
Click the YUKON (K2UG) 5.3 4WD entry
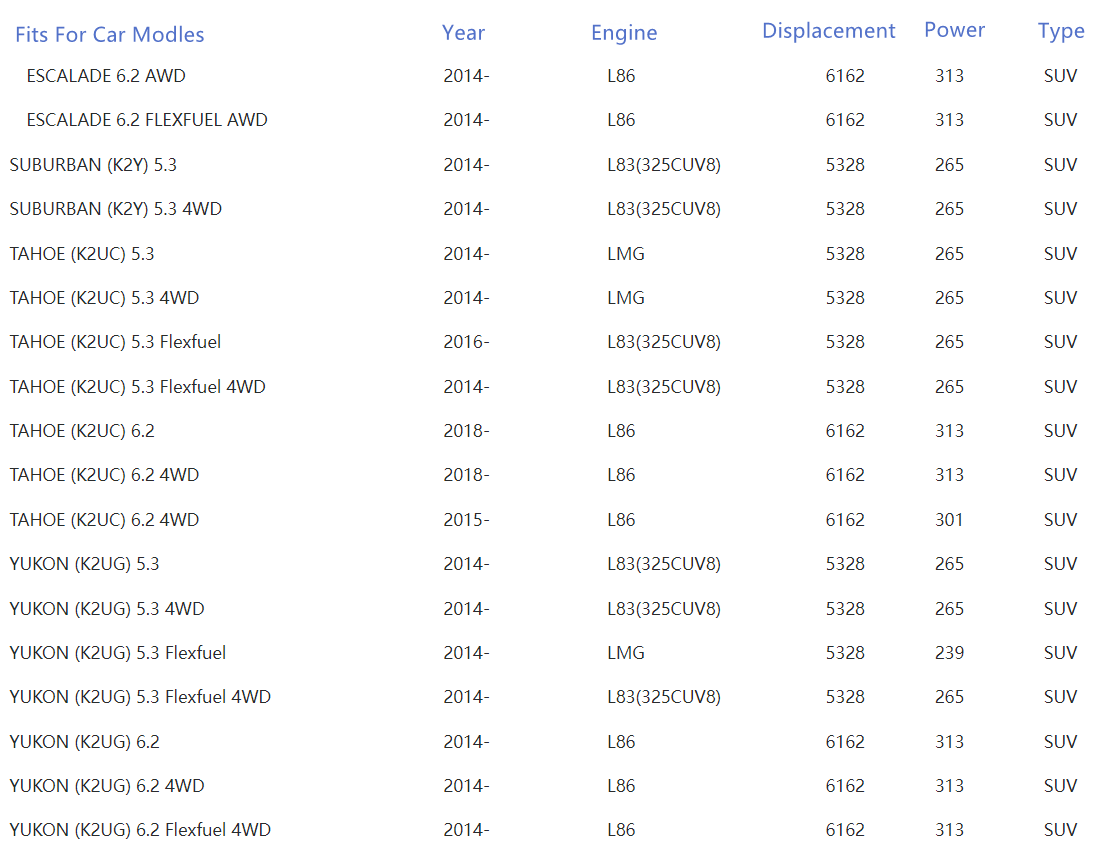pos(107,609)
